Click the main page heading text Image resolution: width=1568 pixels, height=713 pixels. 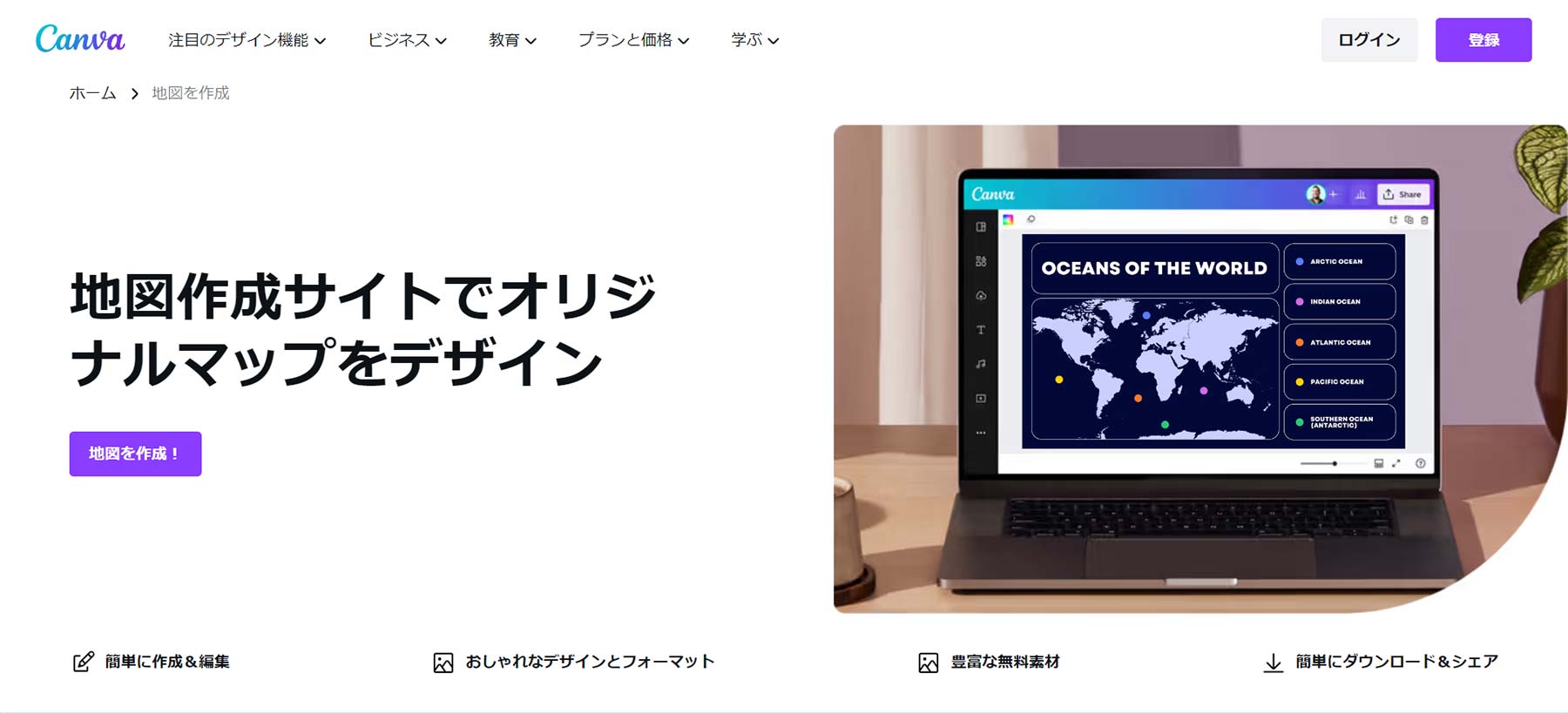pyautogui.click(x=363, y=329)
